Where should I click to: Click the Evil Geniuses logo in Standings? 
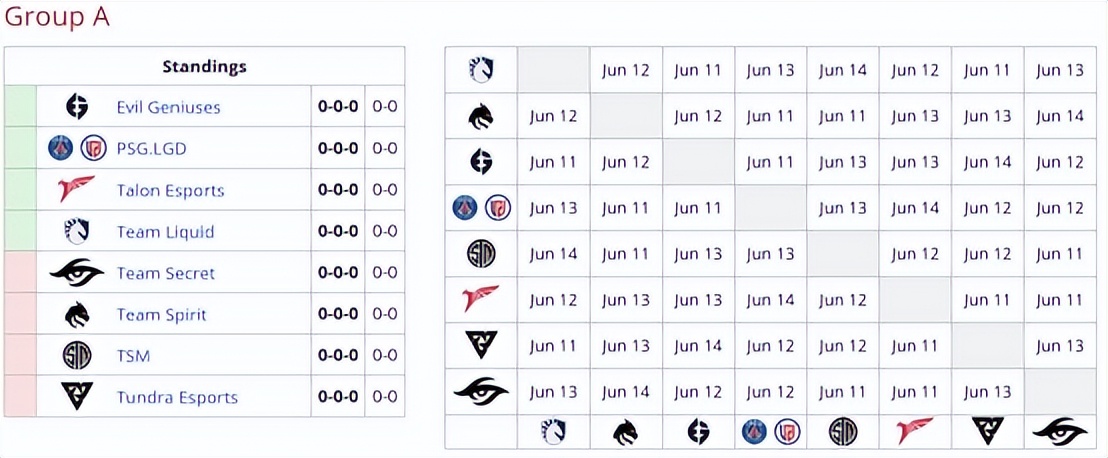[77, 106]
